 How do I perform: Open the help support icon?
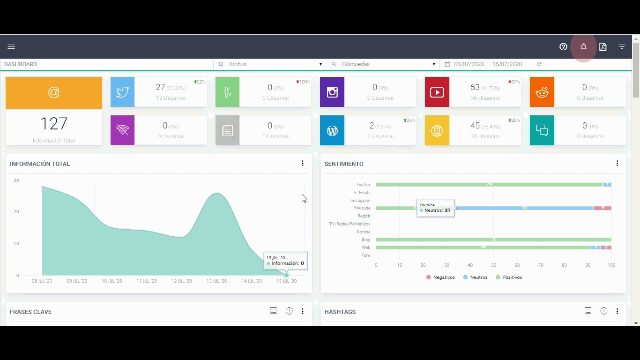tap(563, 47)
